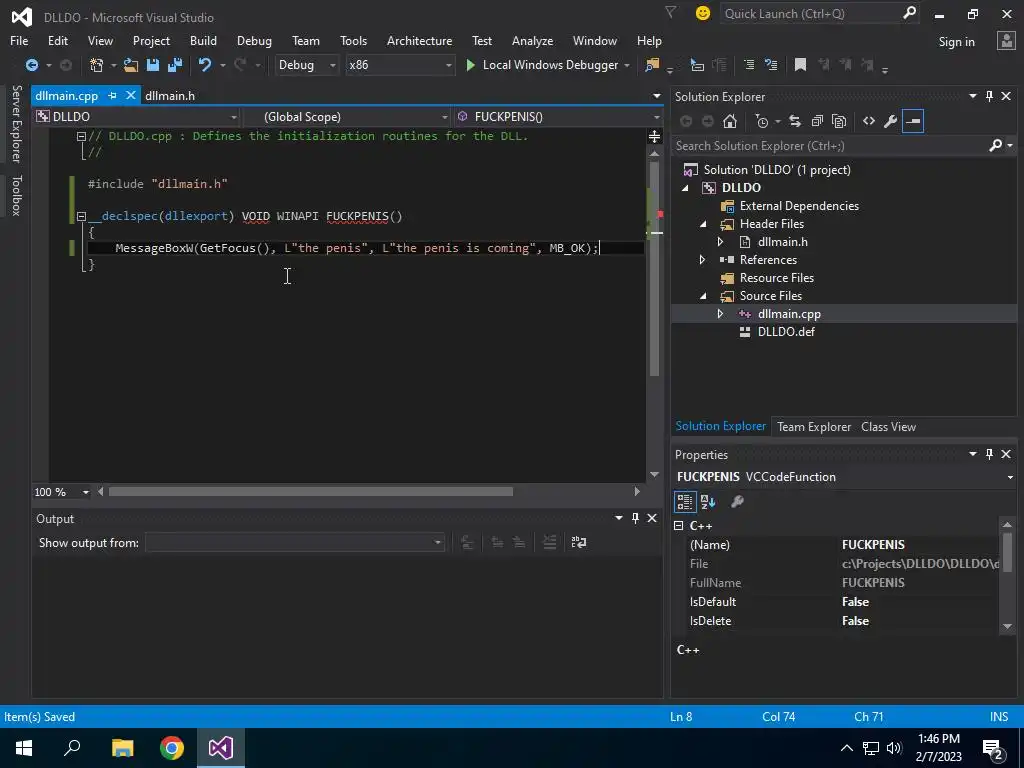Open the Server Explorer side tab
Viewport: 1024px width, 768px height.
tap(16, 123)
